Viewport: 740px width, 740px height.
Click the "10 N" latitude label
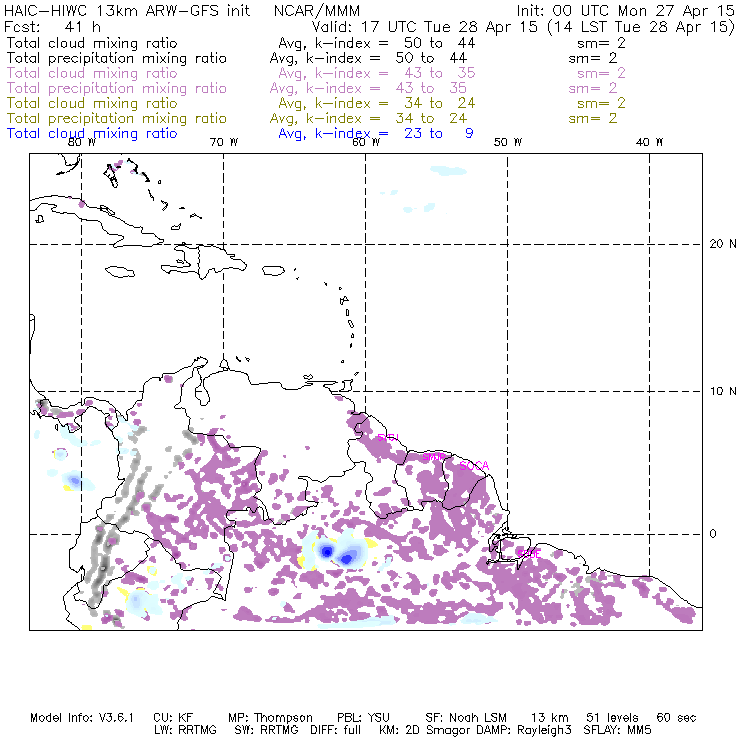[723, 391]
